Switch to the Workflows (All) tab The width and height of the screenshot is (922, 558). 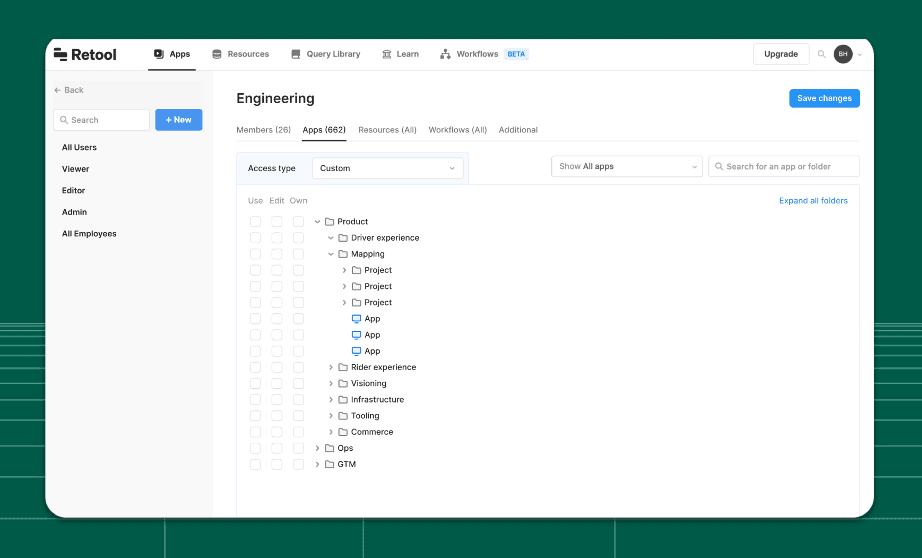pyautogui.click(x=457, y=130)
